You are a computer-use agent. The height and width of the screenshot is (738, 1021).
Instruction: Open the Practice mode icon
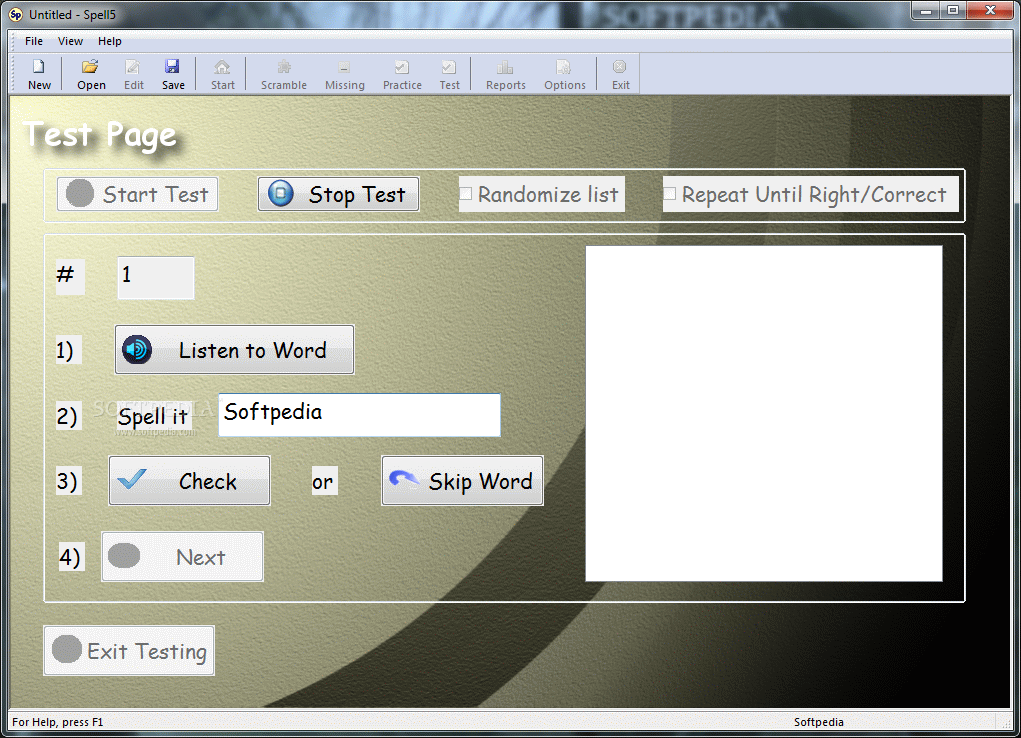point(402,74)
